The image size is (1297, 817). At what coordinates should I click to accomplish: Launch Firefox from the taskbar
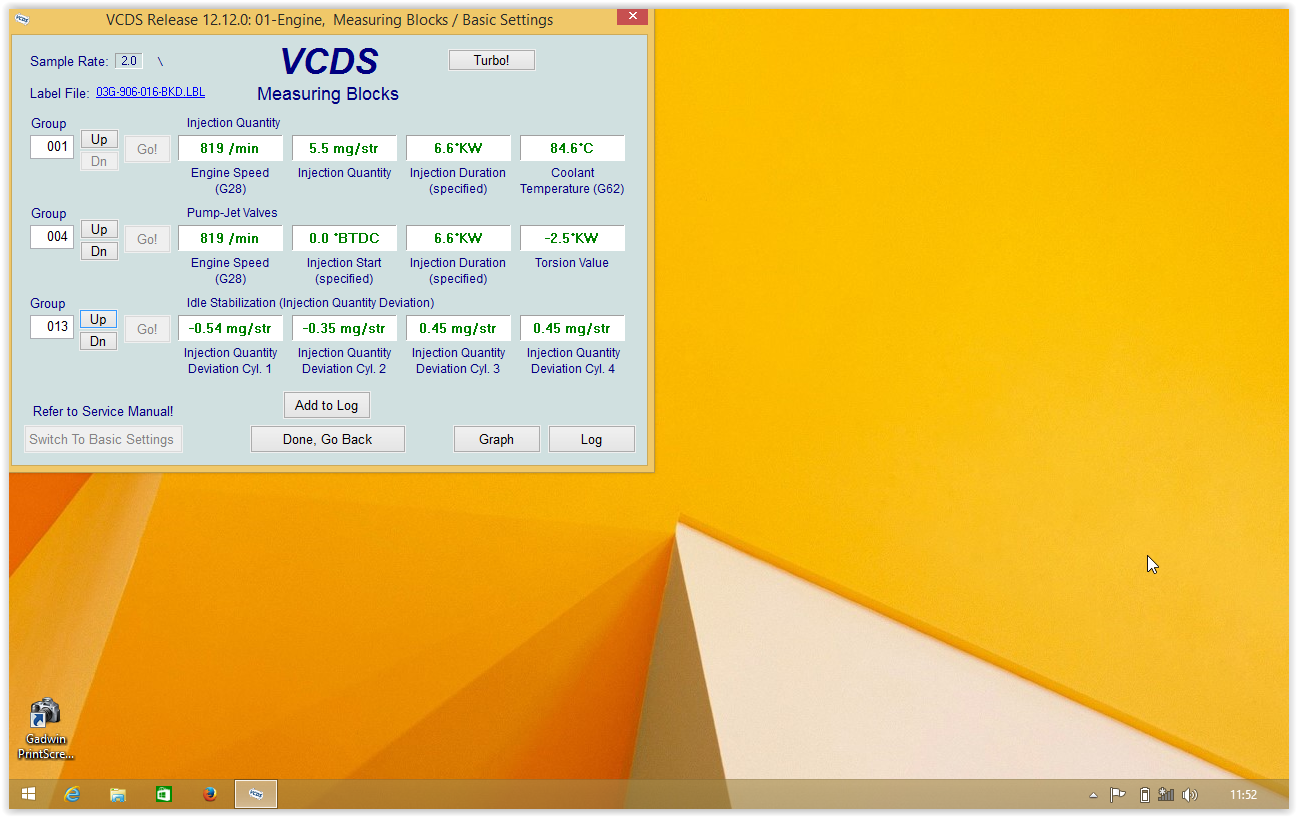click(209, 794)
